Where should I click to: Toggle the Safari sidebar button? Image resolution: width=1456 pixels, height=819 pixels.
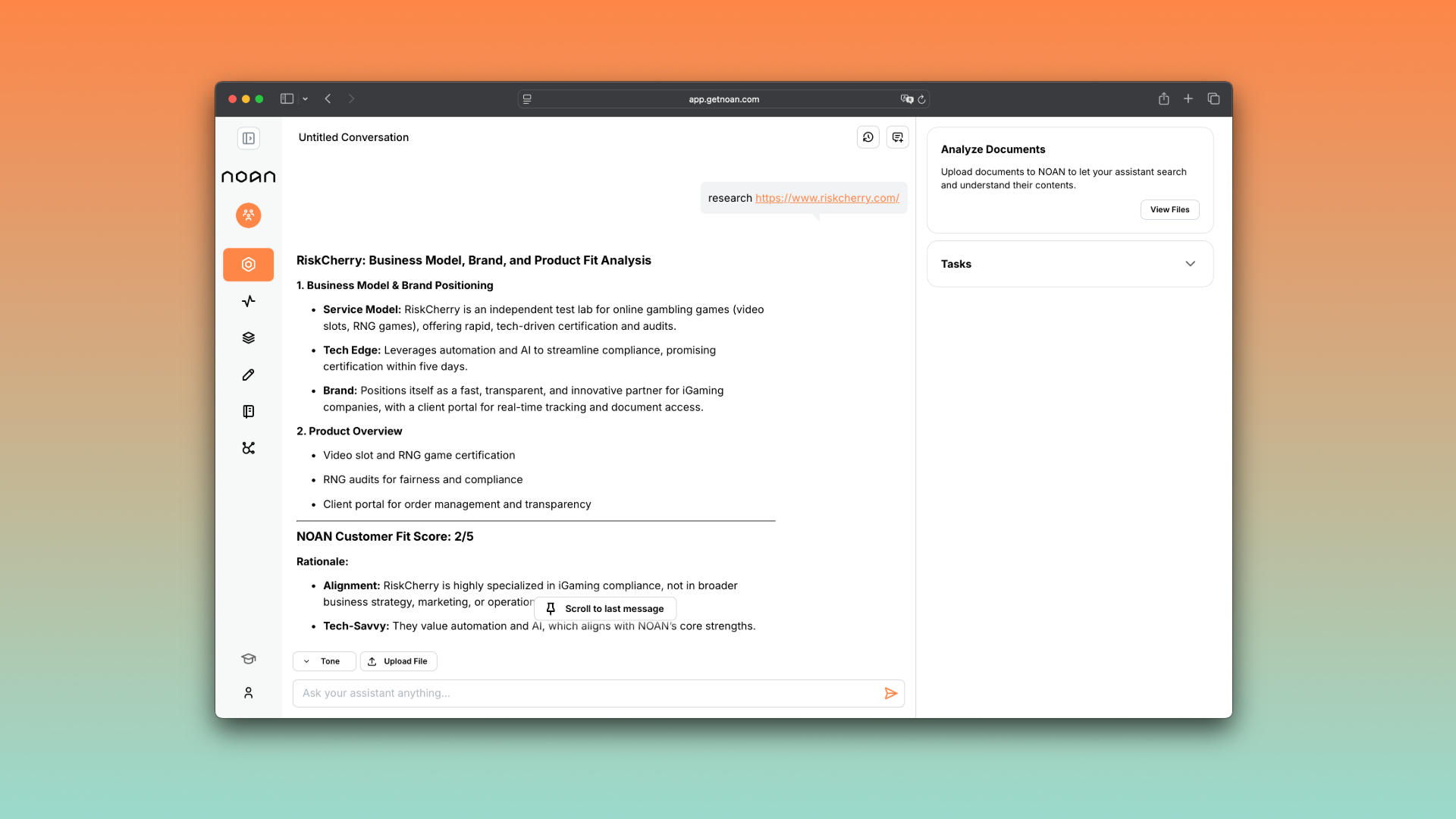click(x=287, y=99)
